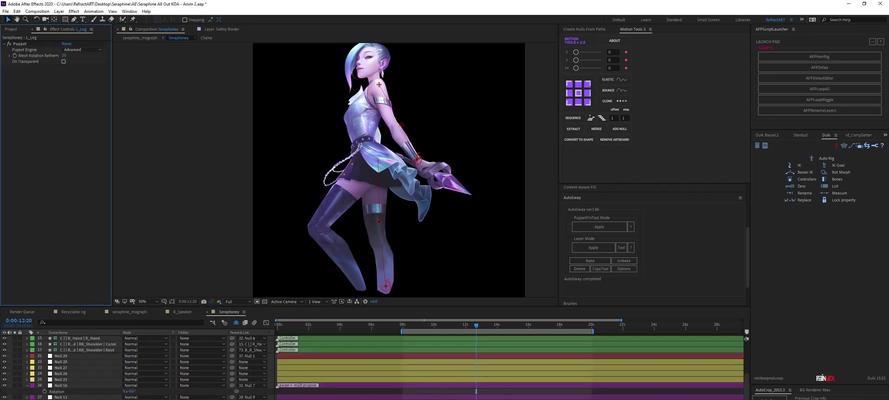Click the Duik Lock property icon
Image resolution: width=889 pixels, height=400 pixels.
tap(824, 200)
